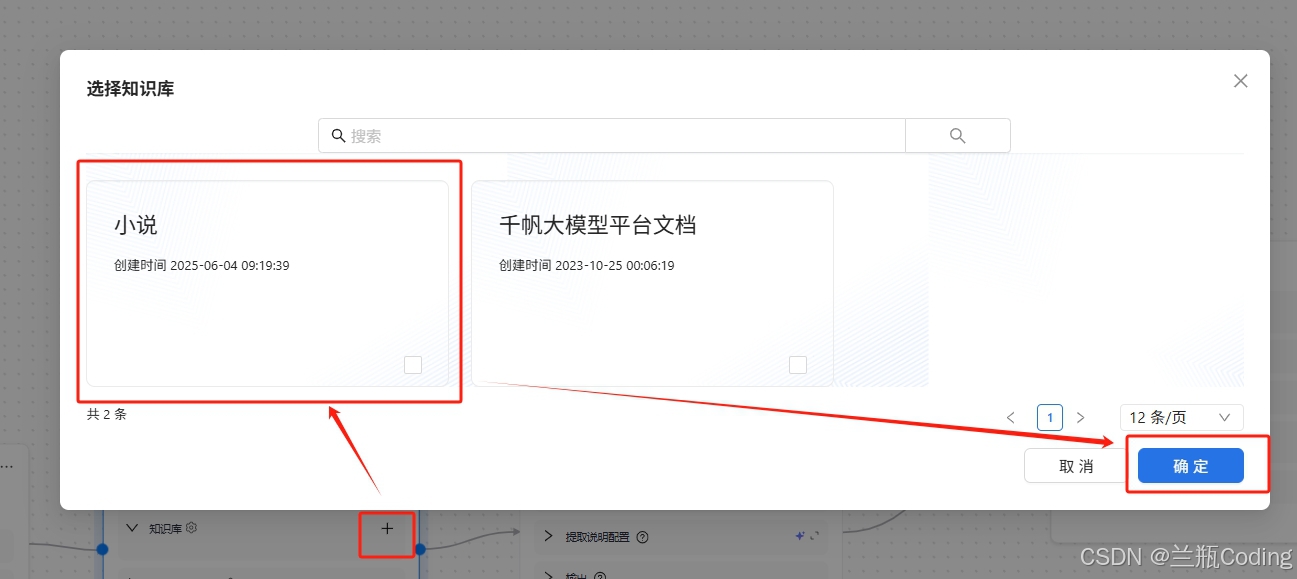This screenshot has height=579, width=1297.
Task: Click the magnifier search icon
Action: tap(956, 135)
